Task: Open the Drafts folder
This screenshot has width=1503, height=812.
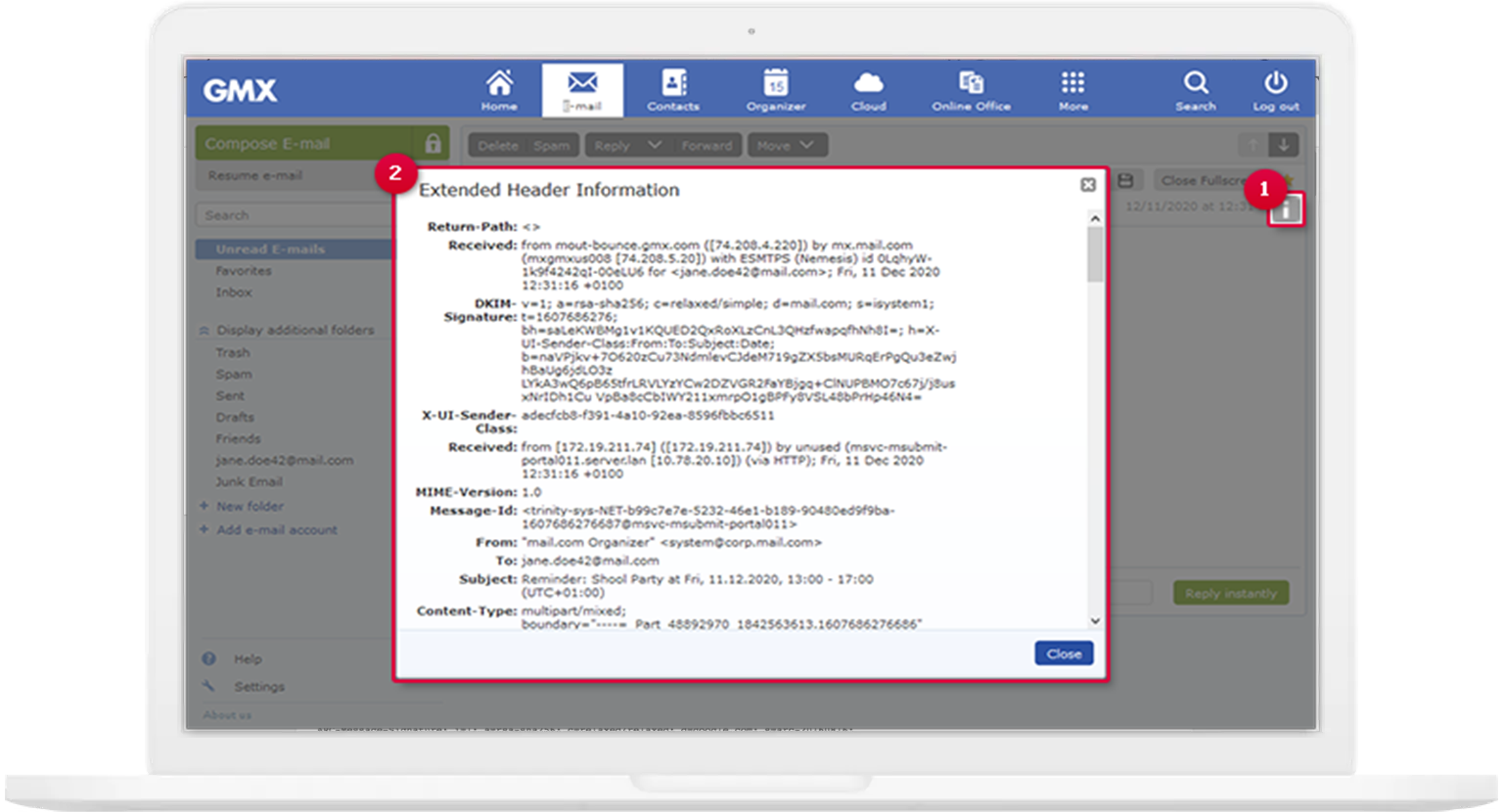Action: [x=235, y=417]
